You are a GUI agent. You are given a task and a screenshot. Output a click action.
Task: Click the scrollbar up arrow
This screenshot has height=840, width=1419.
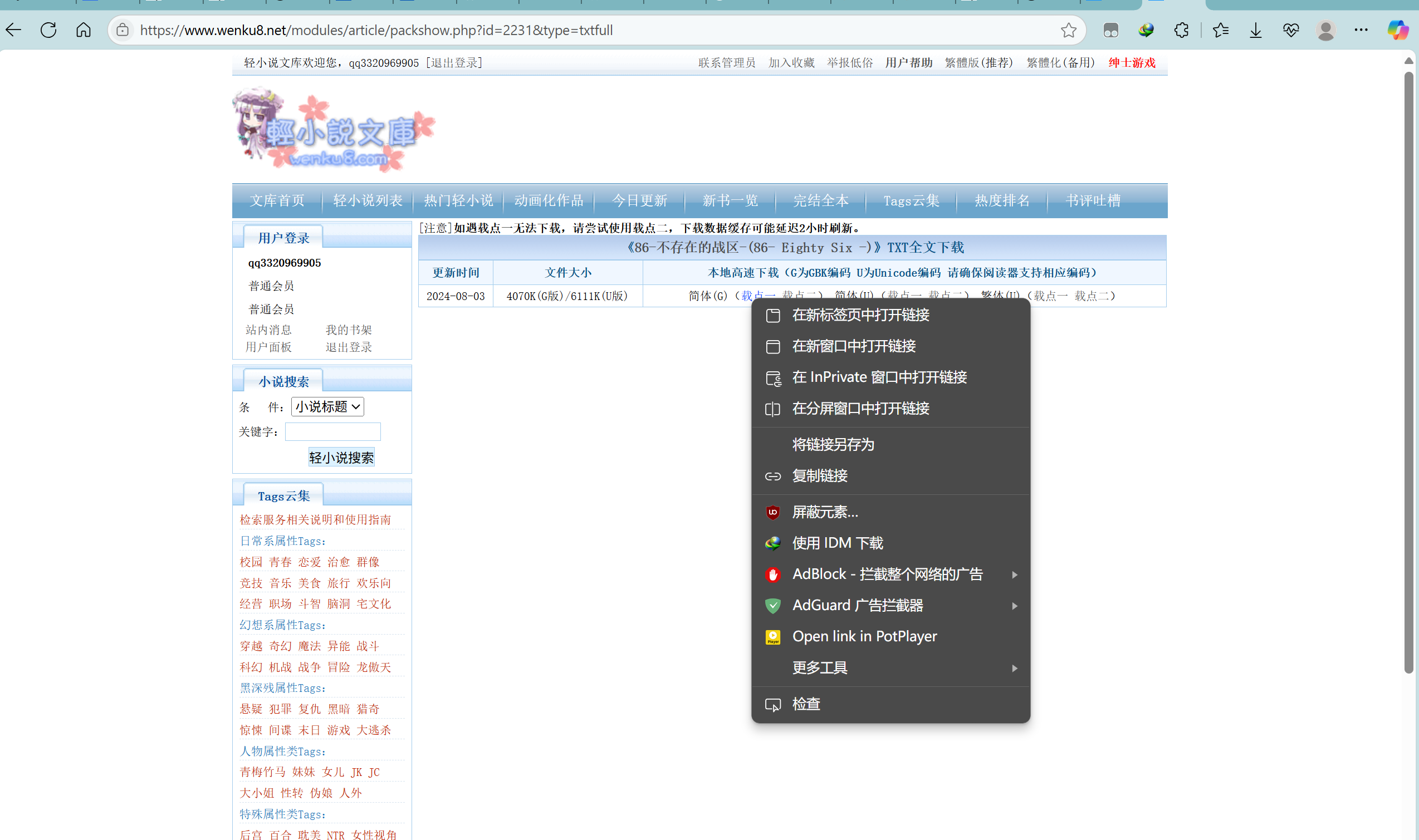point(1409,61)
